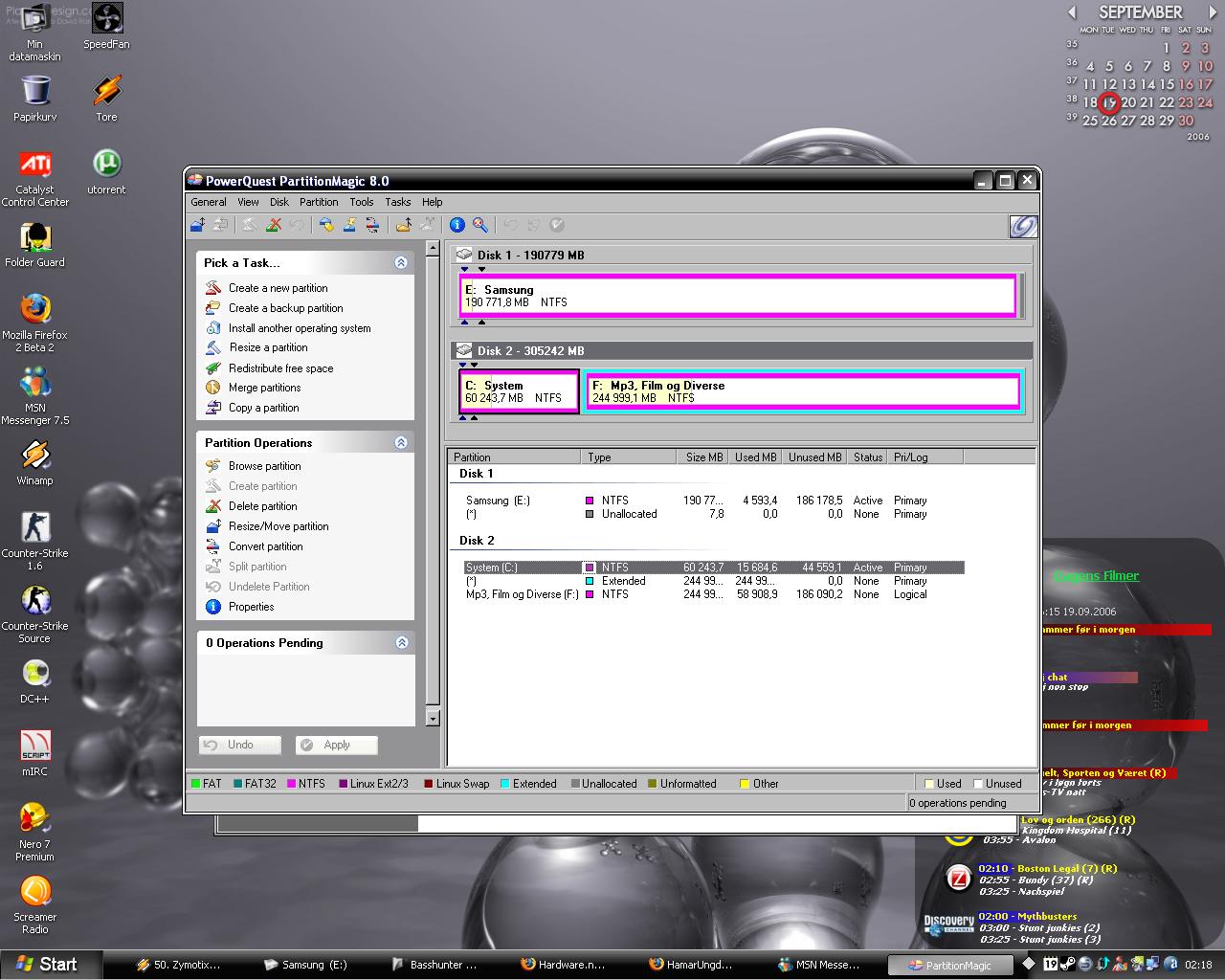Select the utorrent desktop icon
Screen dimensions: 1225x980
coord(106,171)
